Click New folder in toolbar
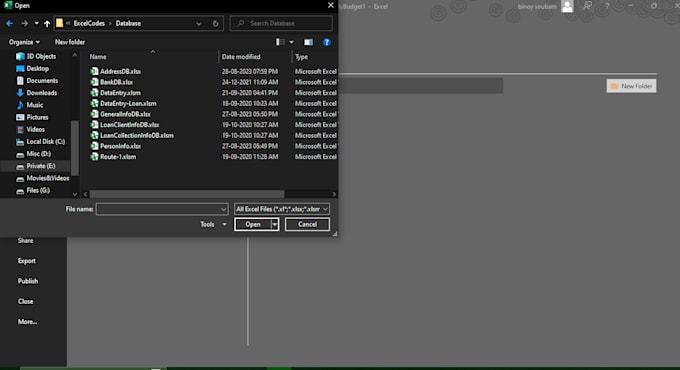The height and width of the screenshot is (370, 680). coord(70,42)
